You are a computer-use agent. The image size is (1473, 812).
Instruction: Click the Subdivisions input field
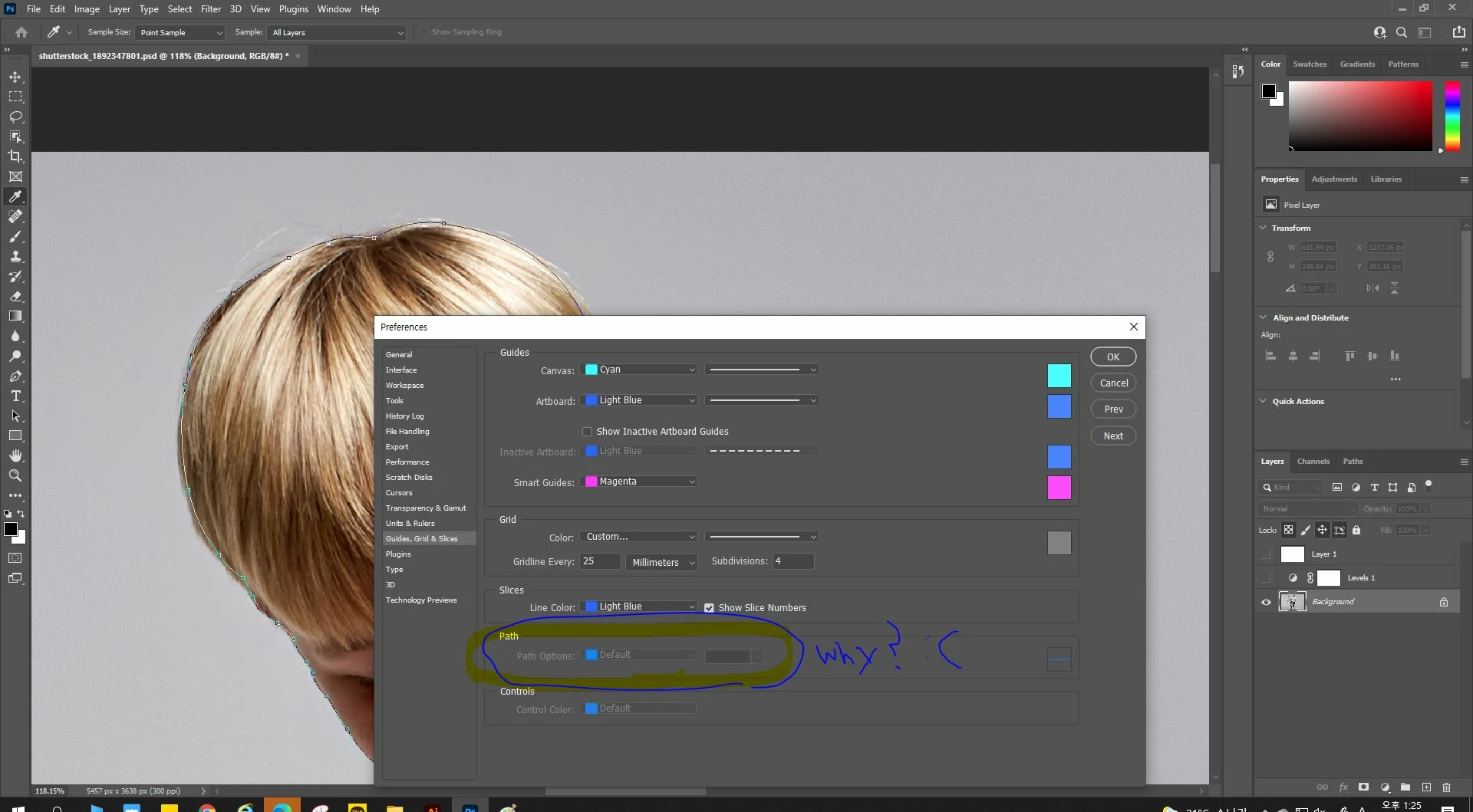pyautogui.click(x=793, y=561)
